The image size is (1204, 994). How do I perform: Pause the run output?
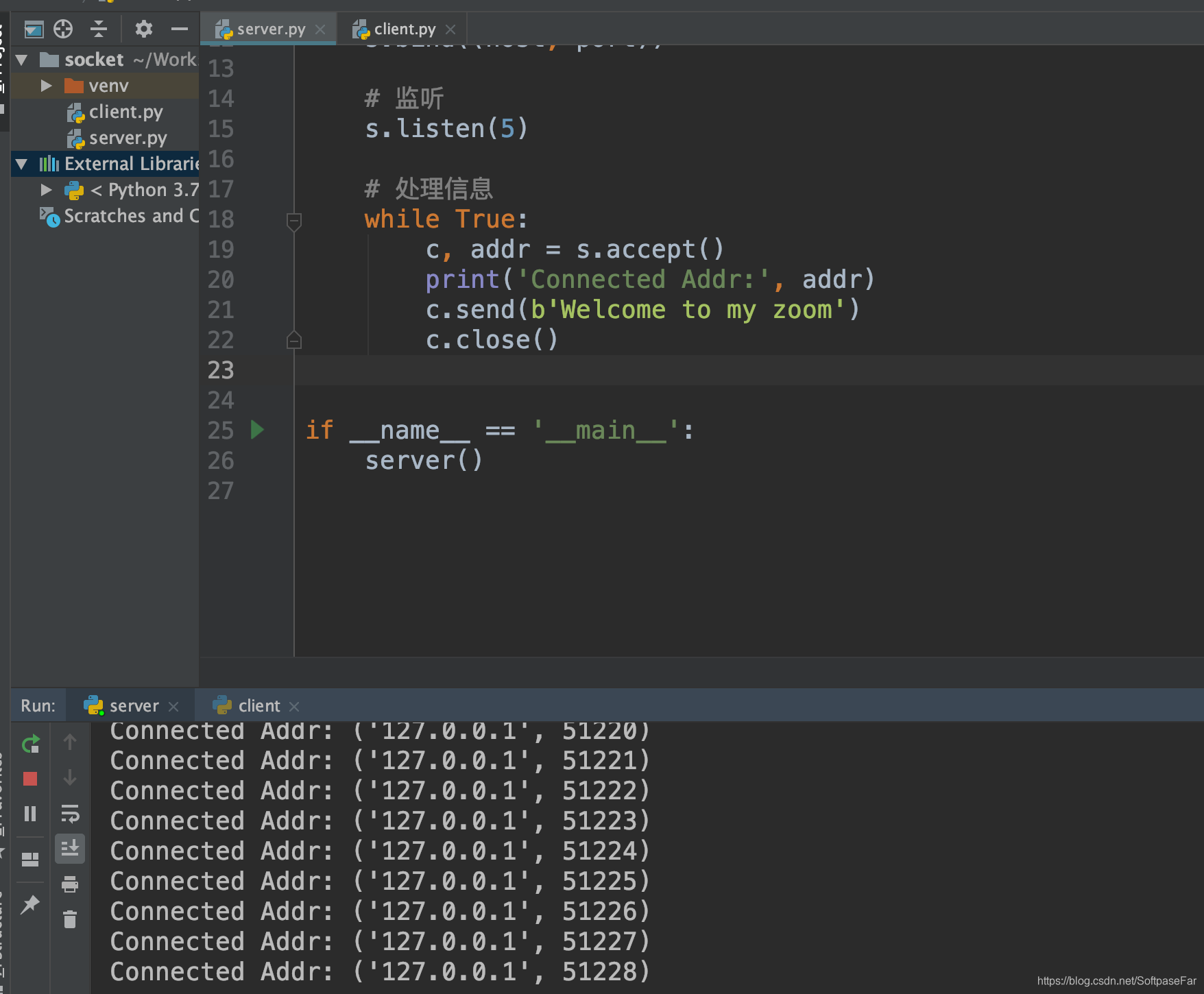click(30, 814)
